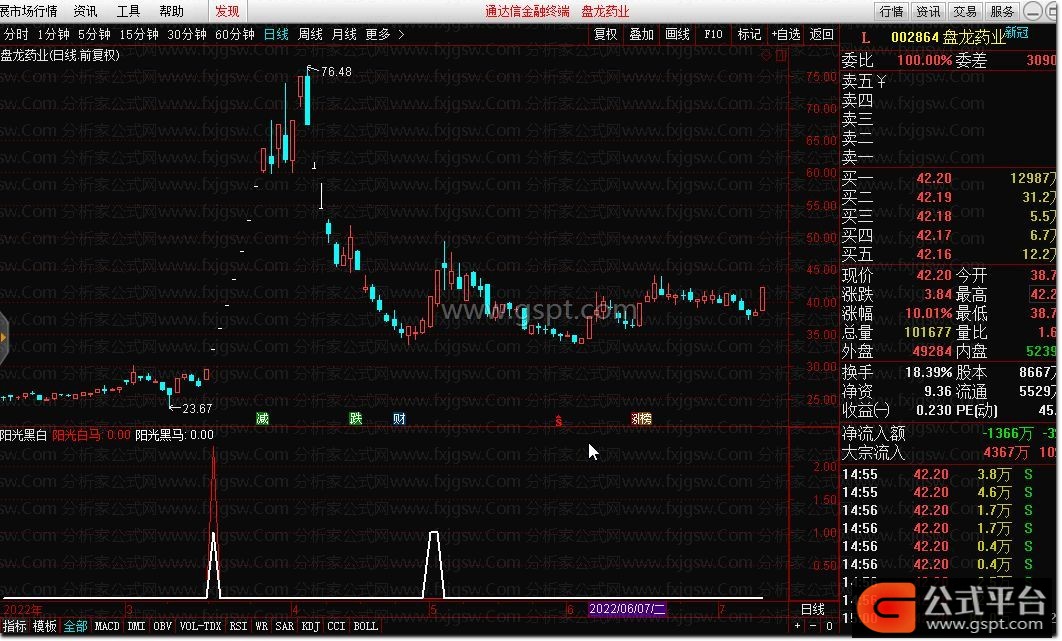Viewport: 1062px width, 641px height.
Task: Select the 5分钟 period tab
Action: tap(94, 34)
